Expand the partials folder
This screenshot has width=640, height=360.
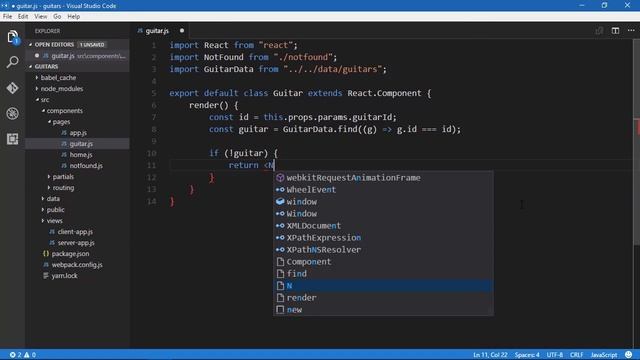(x=63, y=177)
